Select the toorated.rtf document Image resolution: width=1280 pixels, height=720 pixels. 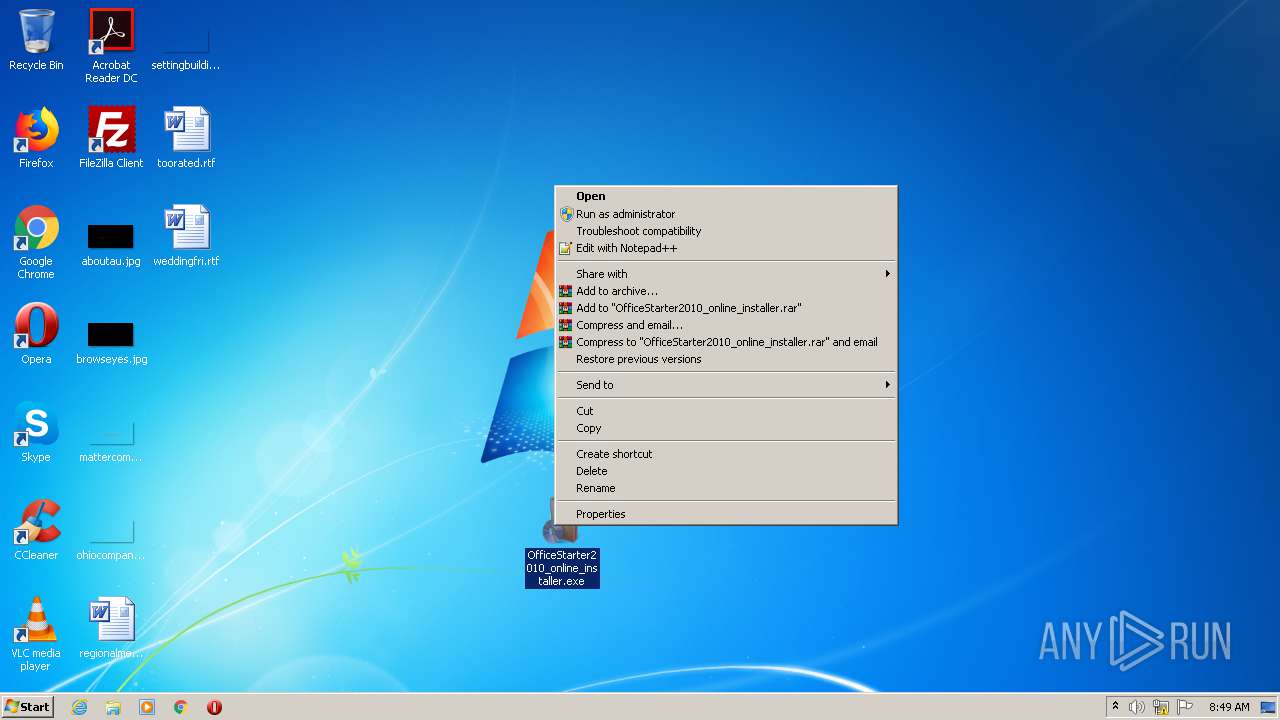(186, 138)
